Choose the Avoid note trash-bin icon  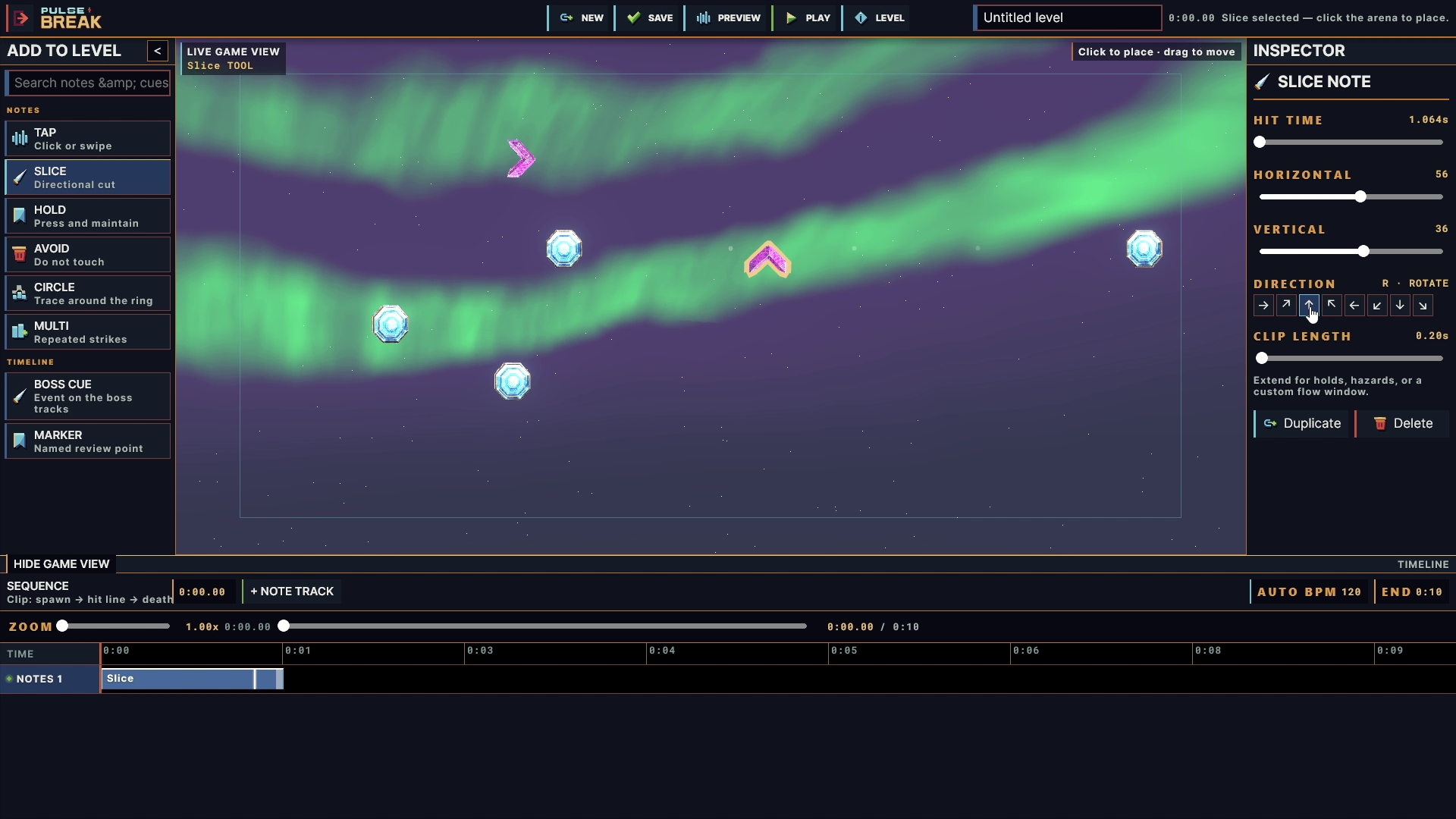pos(20,255)
